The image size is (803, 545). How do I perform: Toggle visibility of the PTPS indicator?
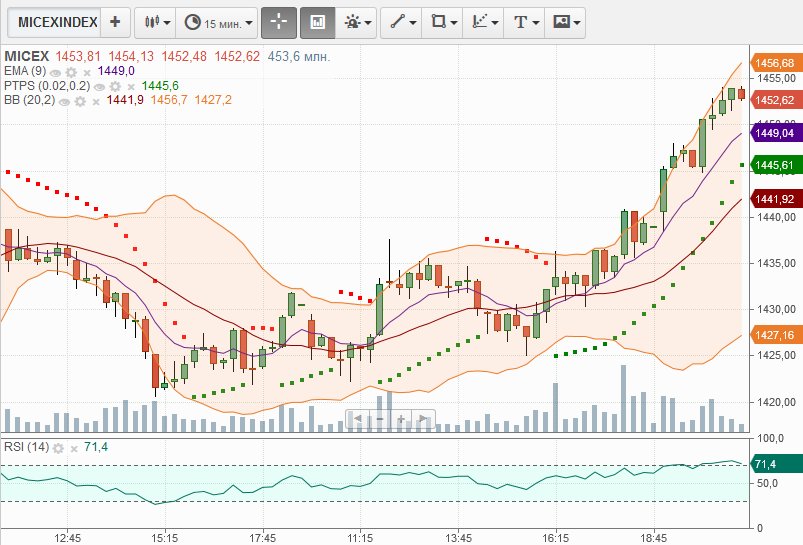tap(100, 86)
